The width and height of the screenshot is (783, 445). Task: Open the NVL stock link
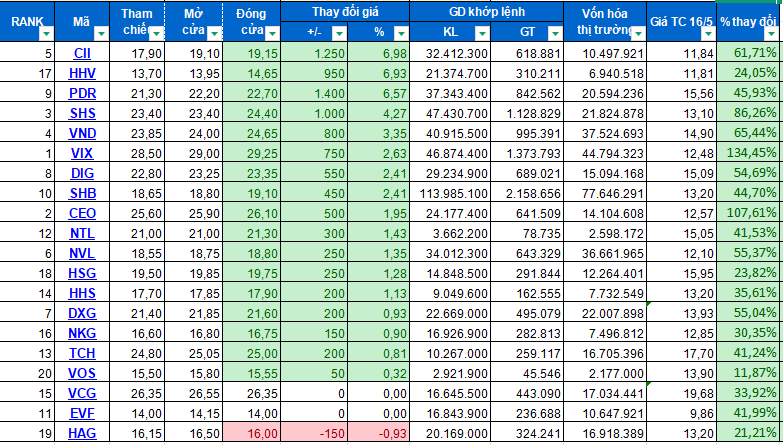point(82,253)
